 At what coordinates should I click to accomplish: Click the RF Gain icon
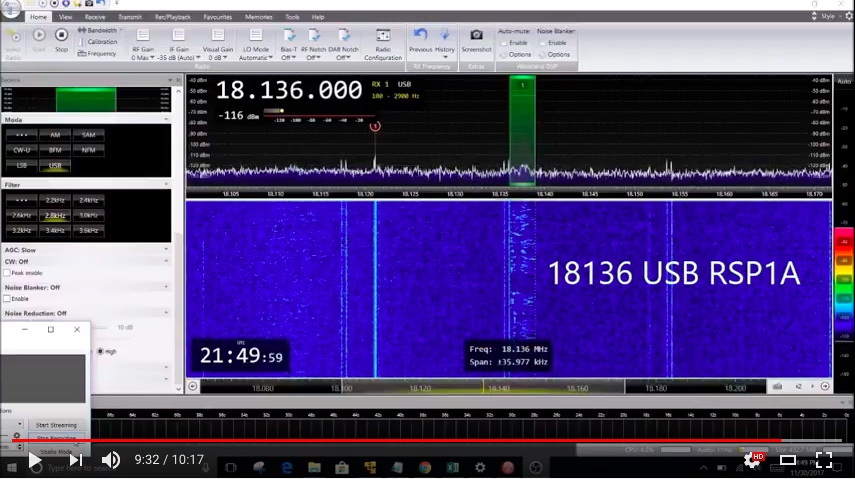click(143, 35)
